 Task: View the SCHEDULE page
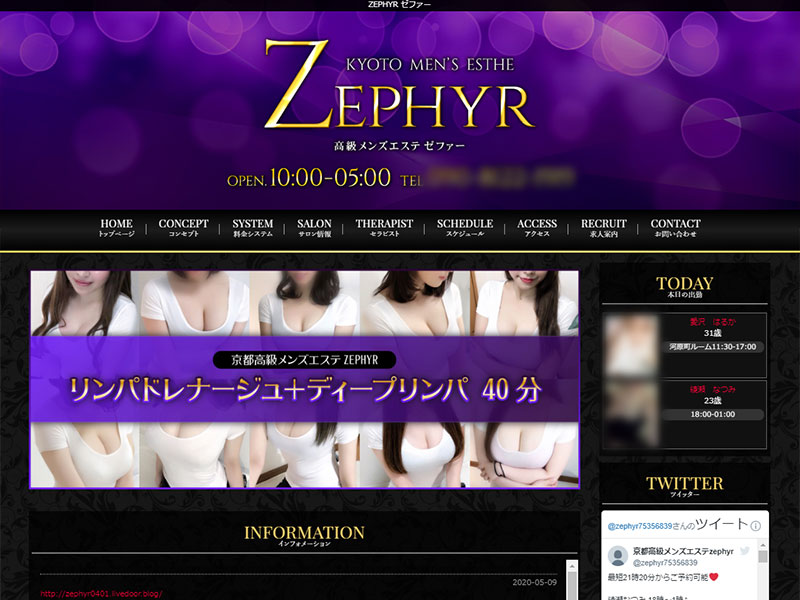point(465,228)
